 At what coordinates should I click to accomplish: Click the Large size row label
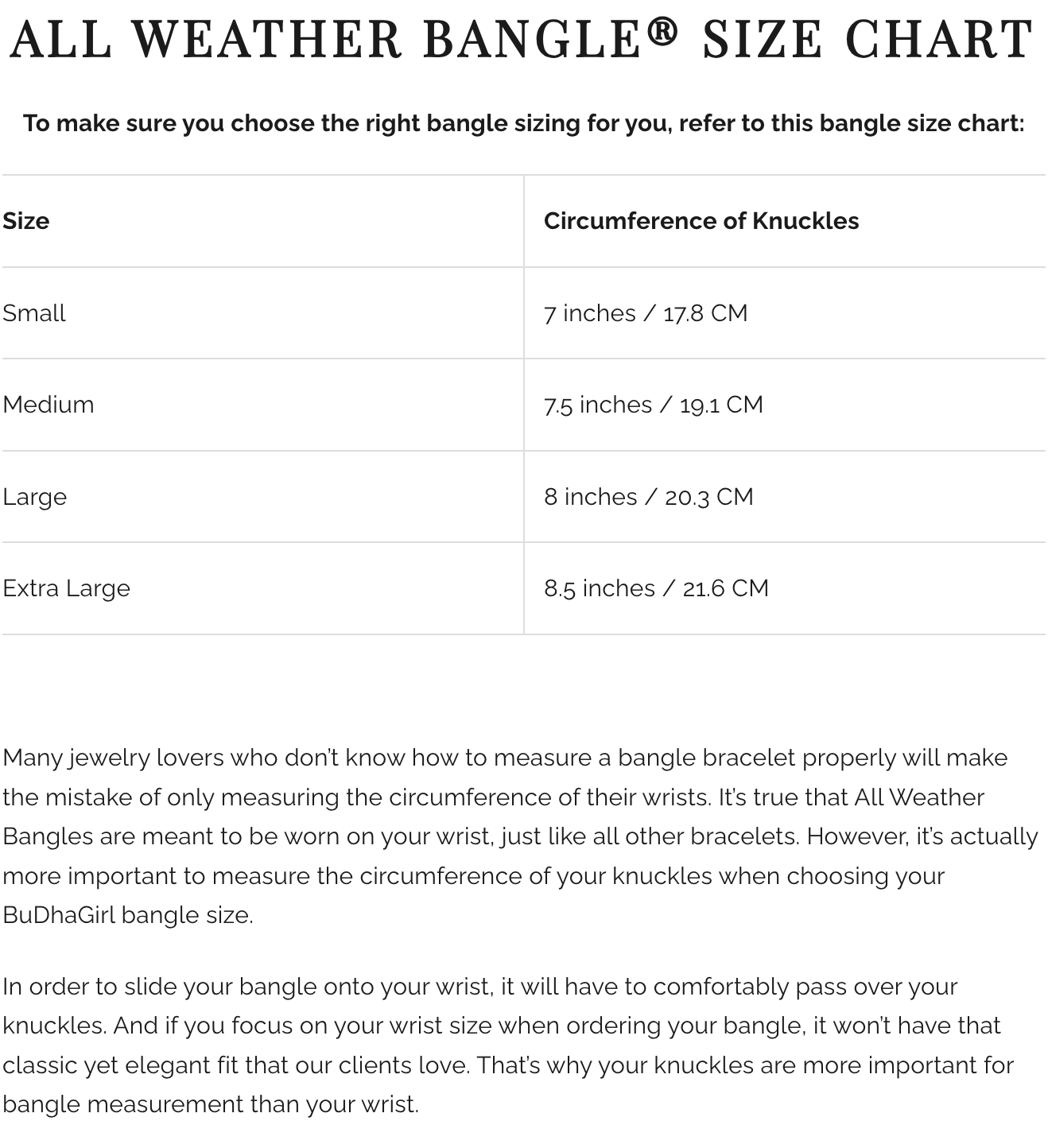(x=35, y=497)
